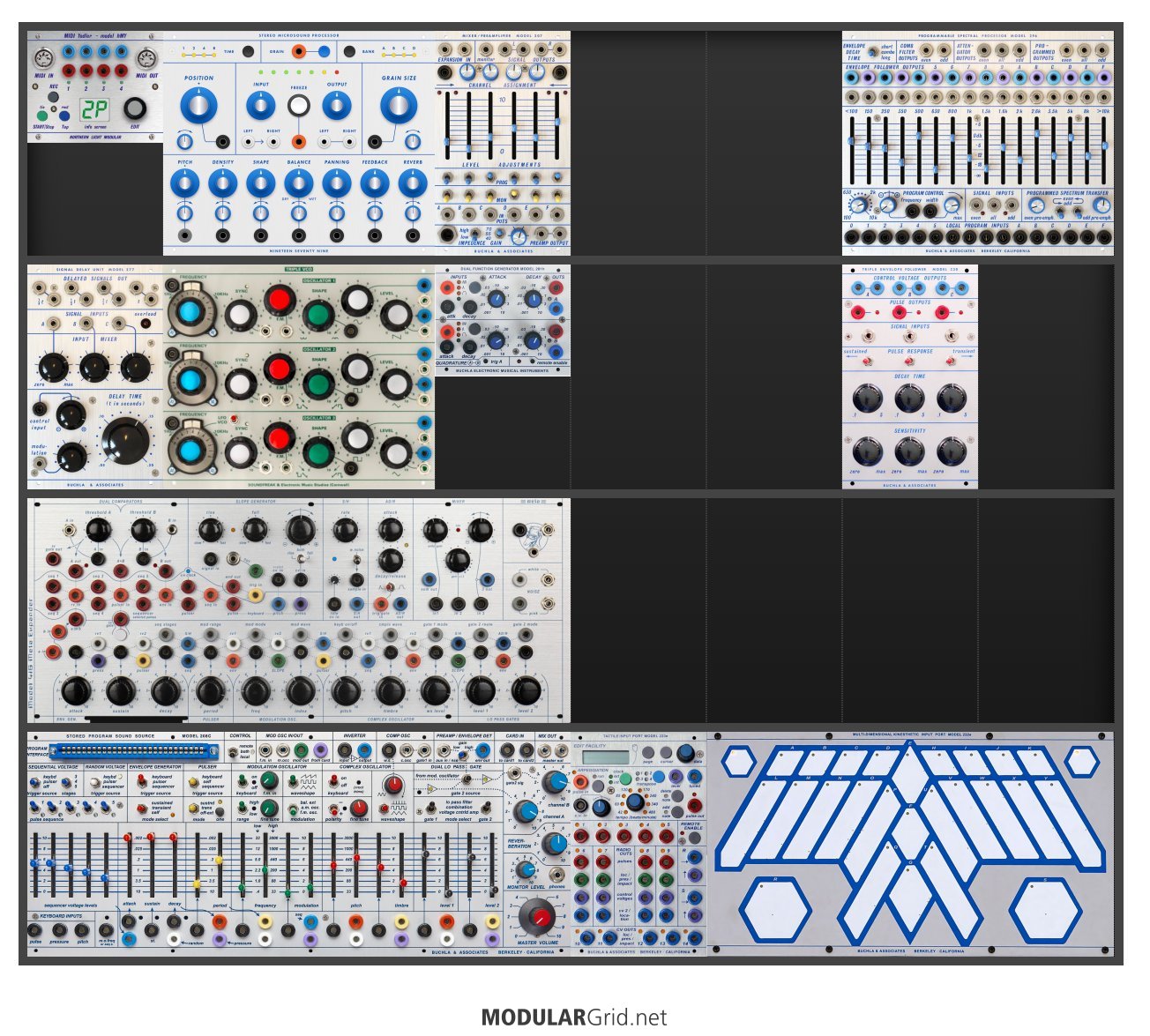Click the POSITION knob on Microsound Processor
Viewport: 1150px width, 1036px height.
(x=198, y=107)
